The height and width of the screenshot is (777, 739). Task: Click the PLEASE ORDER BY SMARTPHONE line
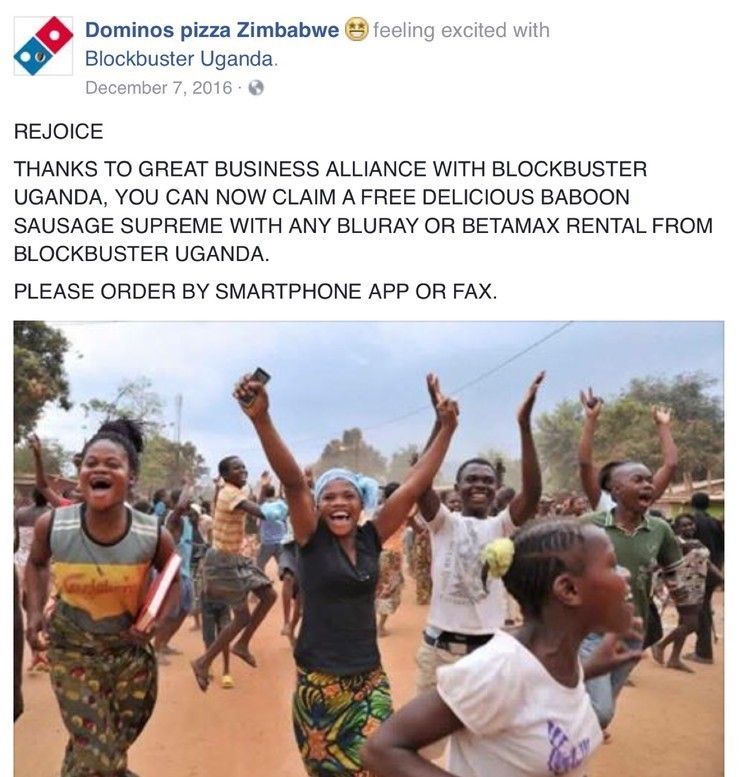255,291
